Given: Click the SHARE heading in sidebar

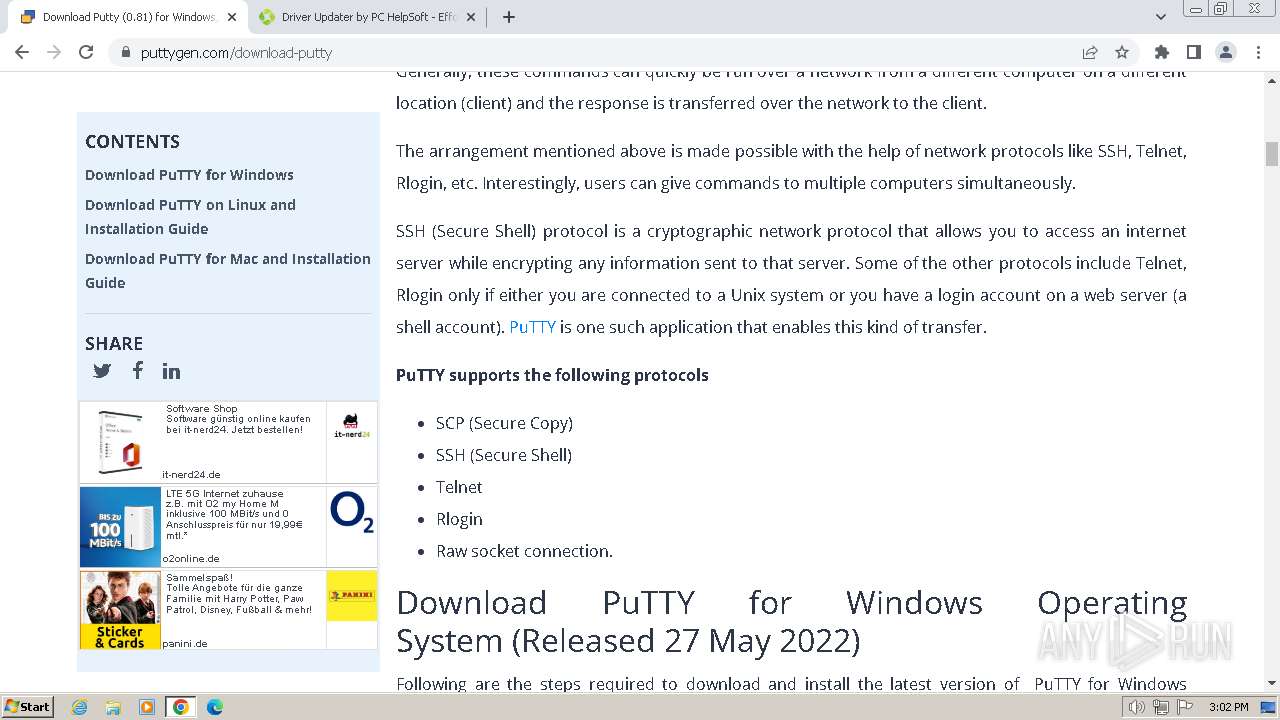Looking at the screenshot, I should [x=114, y=344].
